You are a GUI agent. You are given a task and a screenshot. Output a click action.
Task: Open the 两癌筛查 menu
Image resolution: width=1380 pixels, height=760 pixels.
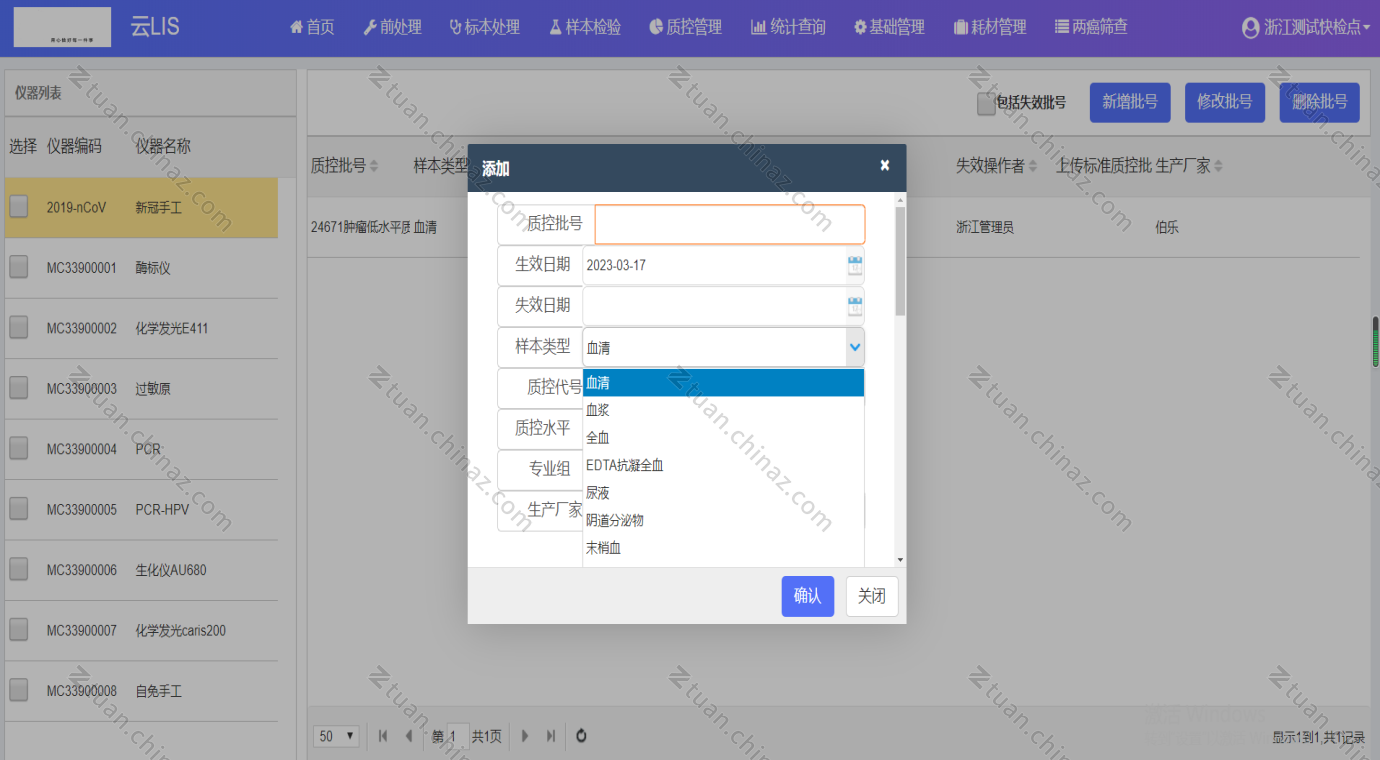(1091, 27)
